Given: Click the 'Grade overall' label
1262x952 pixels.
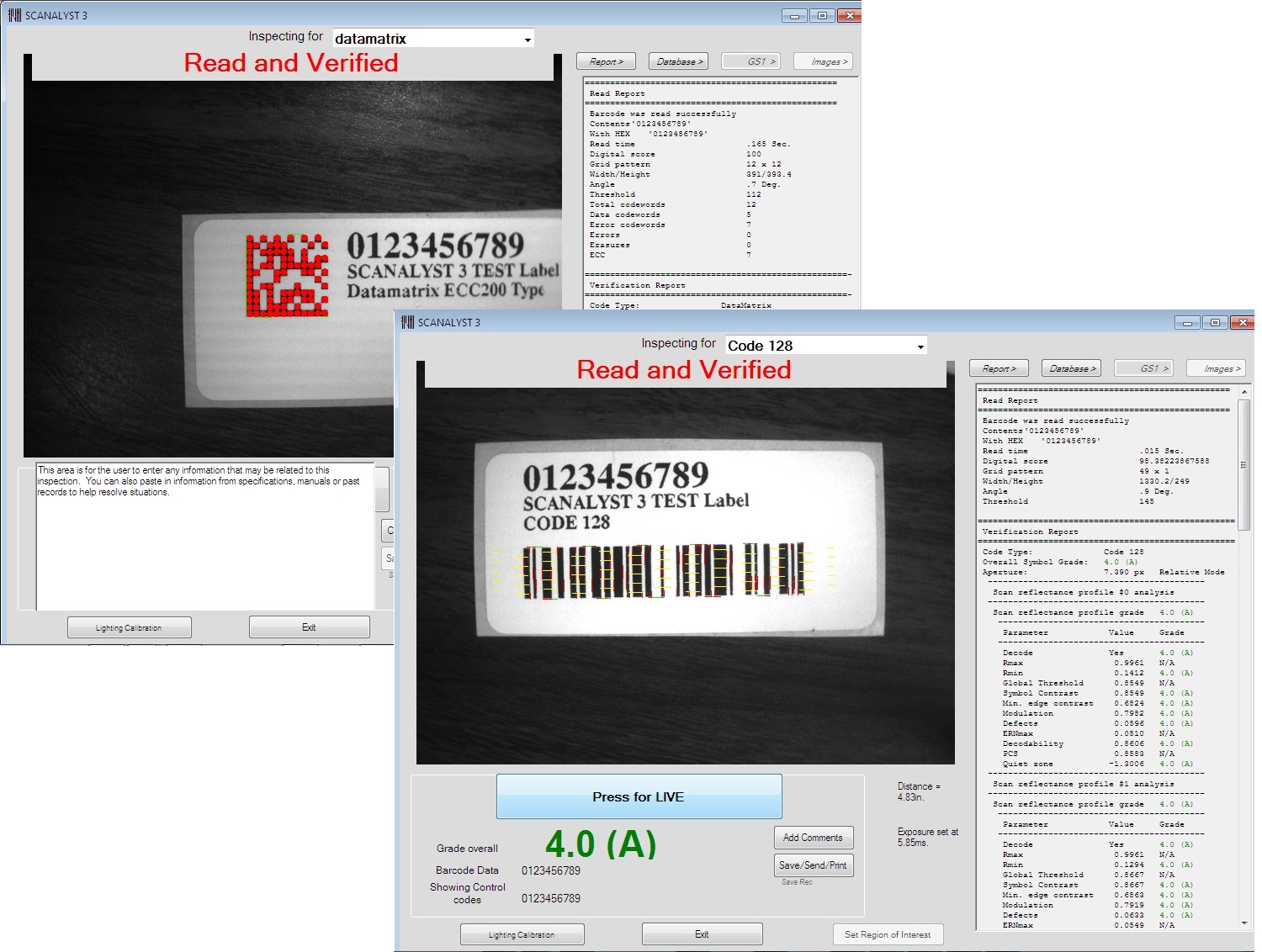Looking at the screenshot, I should (467, 849).
